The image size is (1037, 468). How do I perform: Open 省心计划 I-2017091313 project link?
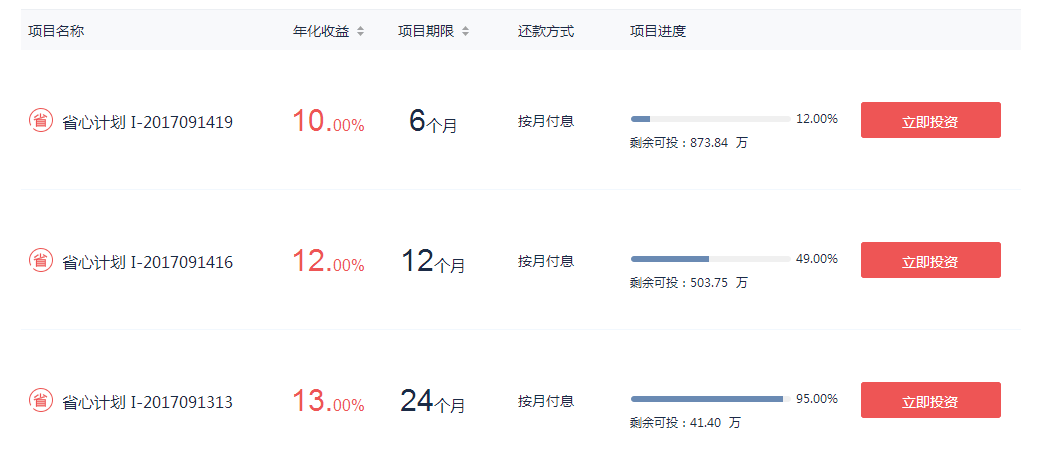click(x=147, y=402)
